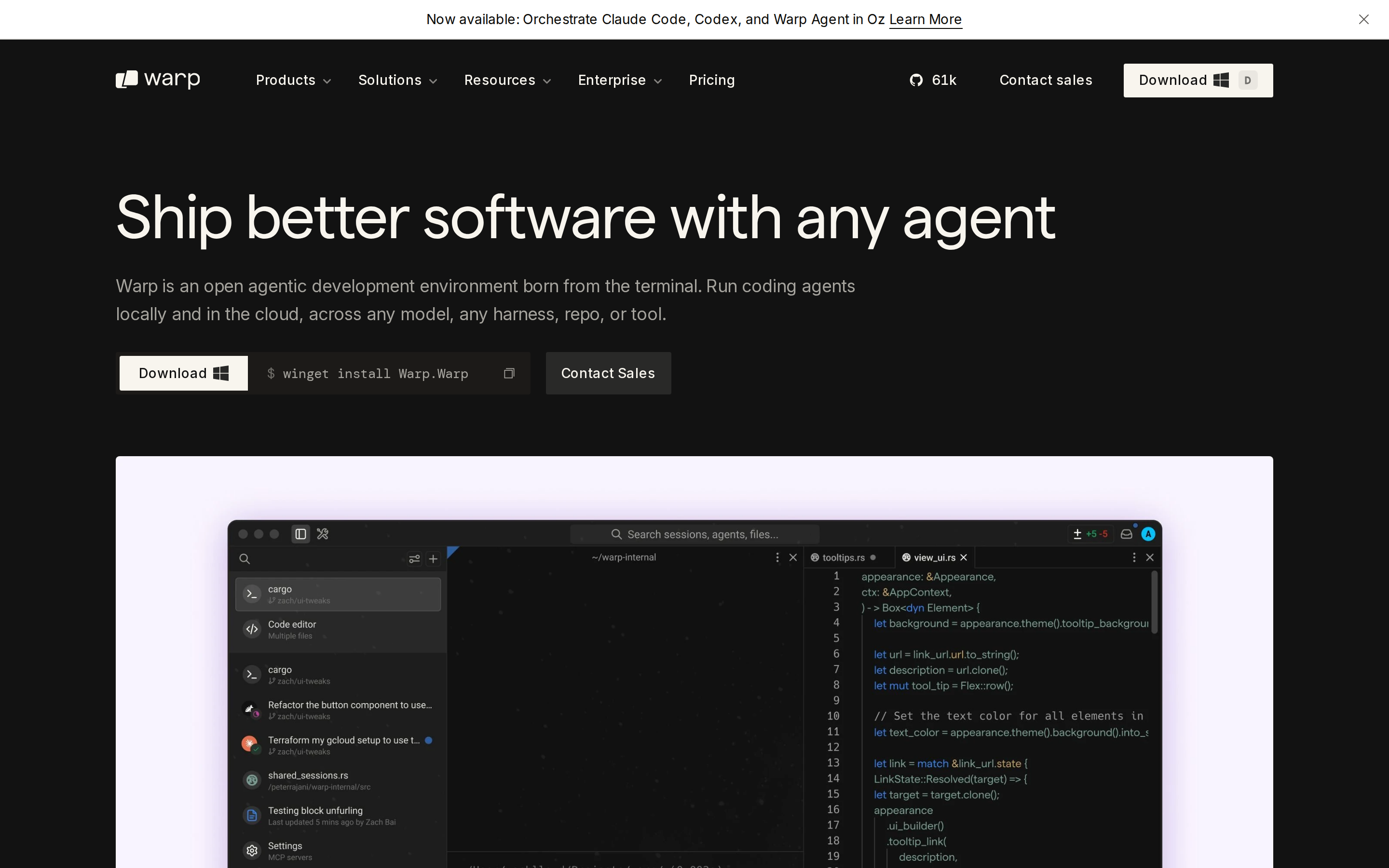Open the Code editor Multiple files item
The image size is (1389, 868).
(x=338, y=630)
